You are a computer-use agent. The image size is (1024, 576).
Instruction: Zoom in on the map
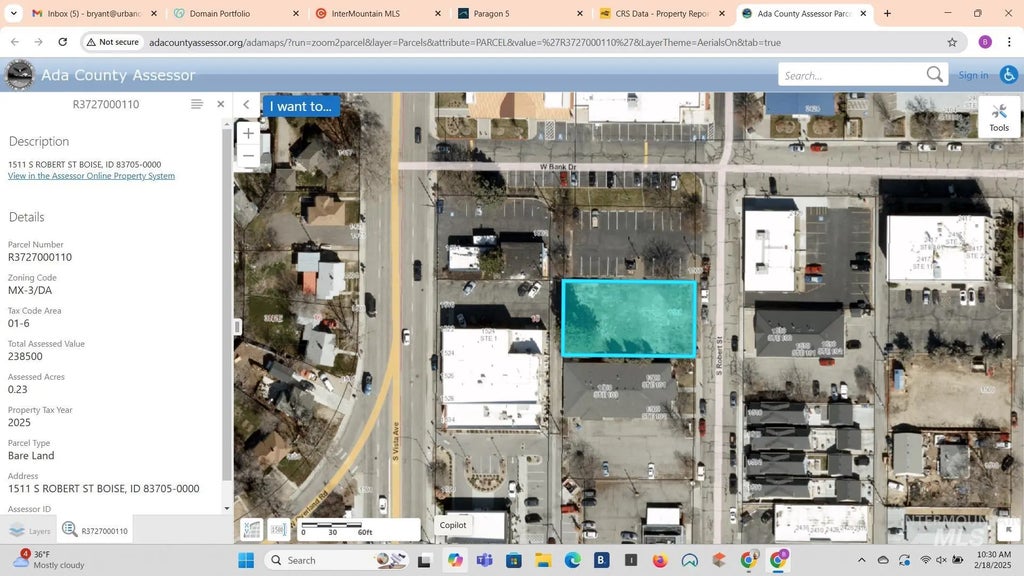pyautogui.click(x=248, y=133)
